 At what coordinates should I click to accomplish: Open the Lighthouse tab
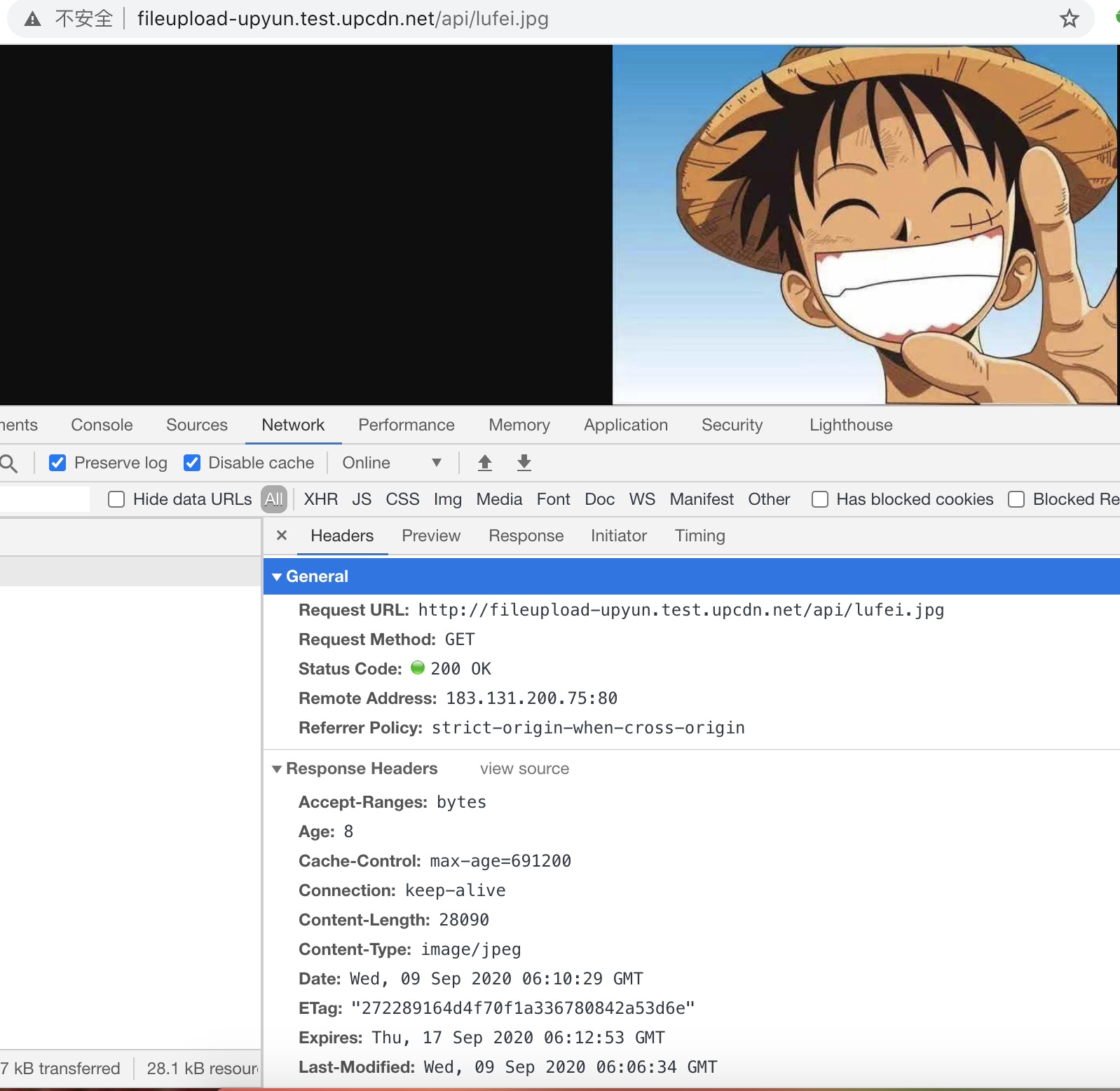pyautogui.click(x=851, y=425)
